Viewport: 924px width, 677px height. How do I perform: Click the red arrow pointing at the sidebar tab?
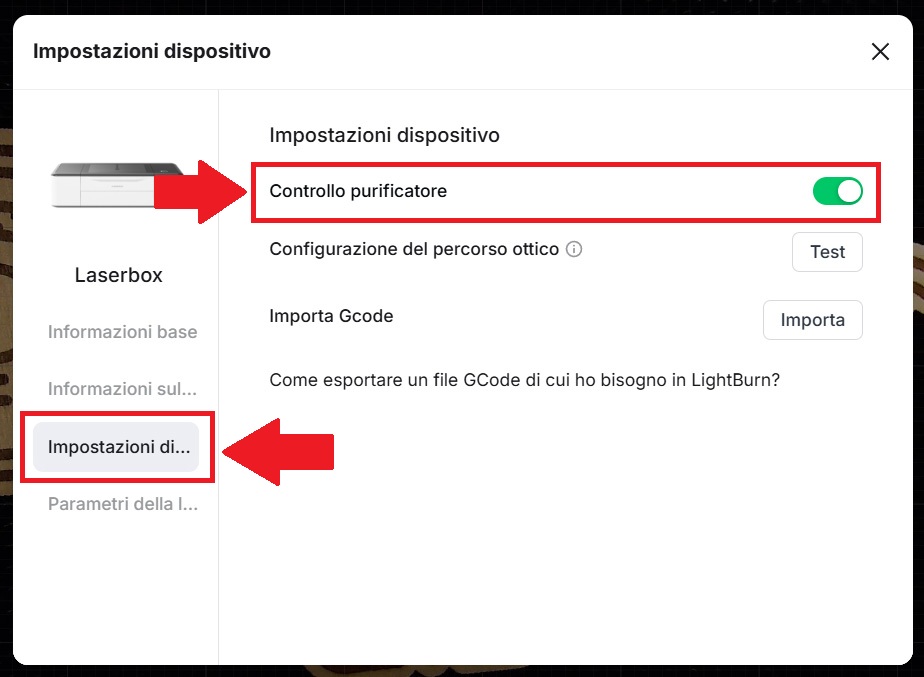tap(278, 452)
